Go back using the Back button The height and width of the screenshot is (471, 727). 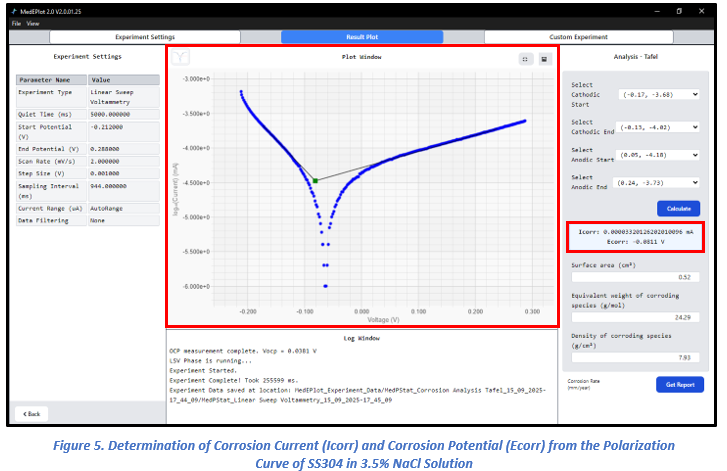pyautogui.click(x=31, y=413)
